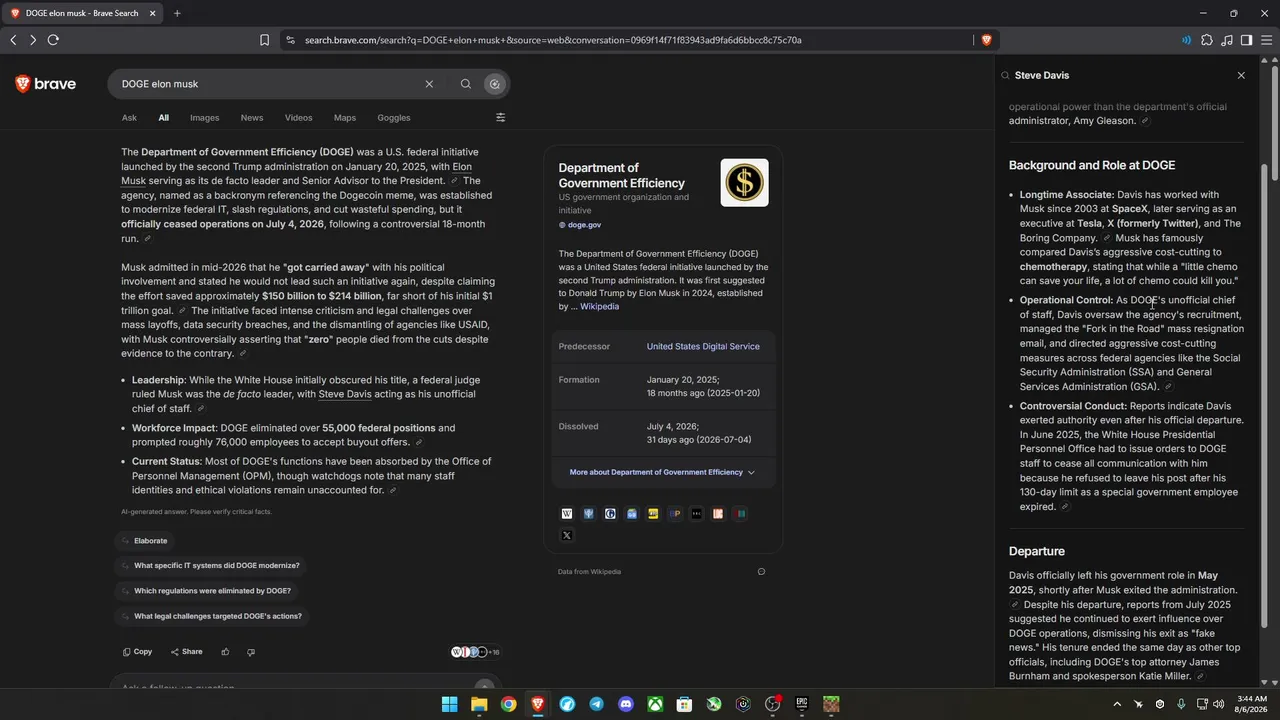Open the Extensions puzzle icon

coord(1207,40)
